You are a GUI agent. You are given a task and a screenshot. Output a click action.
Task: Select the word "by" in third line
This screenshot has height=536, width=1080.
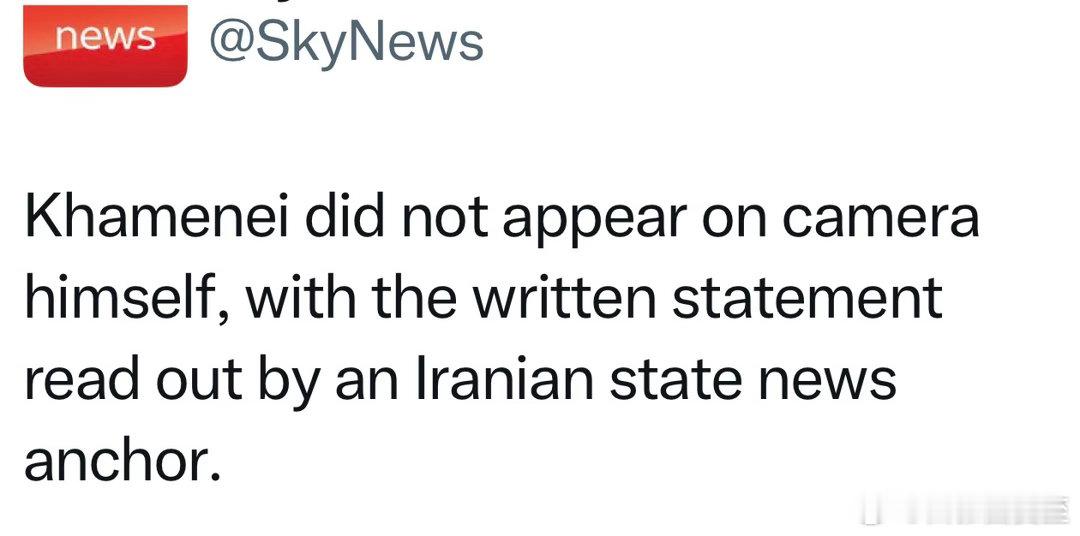pos(287,380)
